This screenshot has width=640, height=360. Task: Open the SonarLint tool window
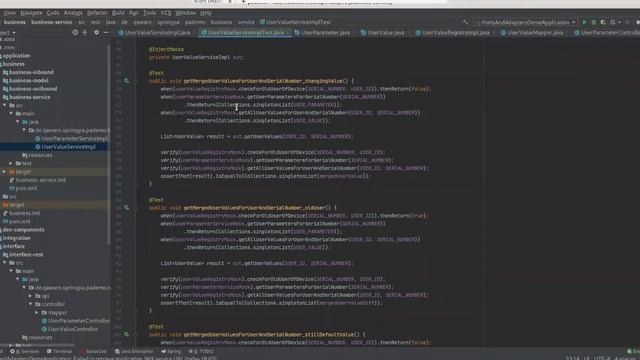pos(93,351)
